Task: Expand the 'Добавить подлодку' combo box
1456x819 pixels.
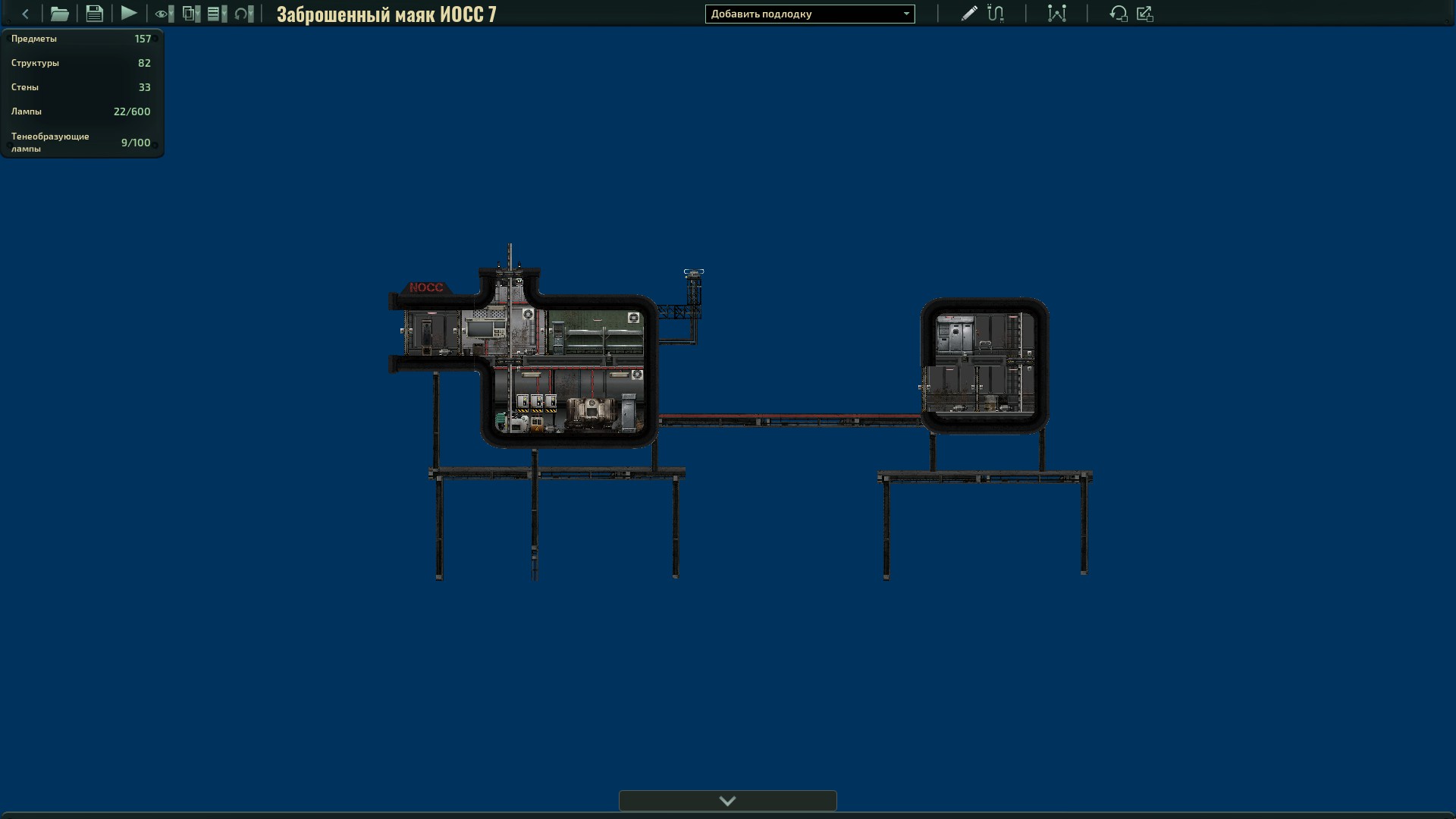Action: click(810, 14)
